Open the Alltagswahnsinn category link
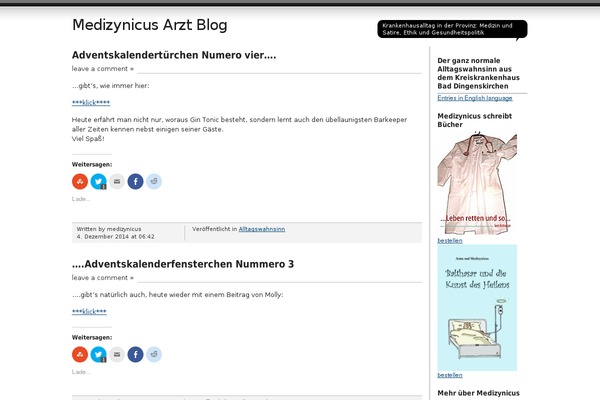The image size is (600, 400). tap(262, 229)
